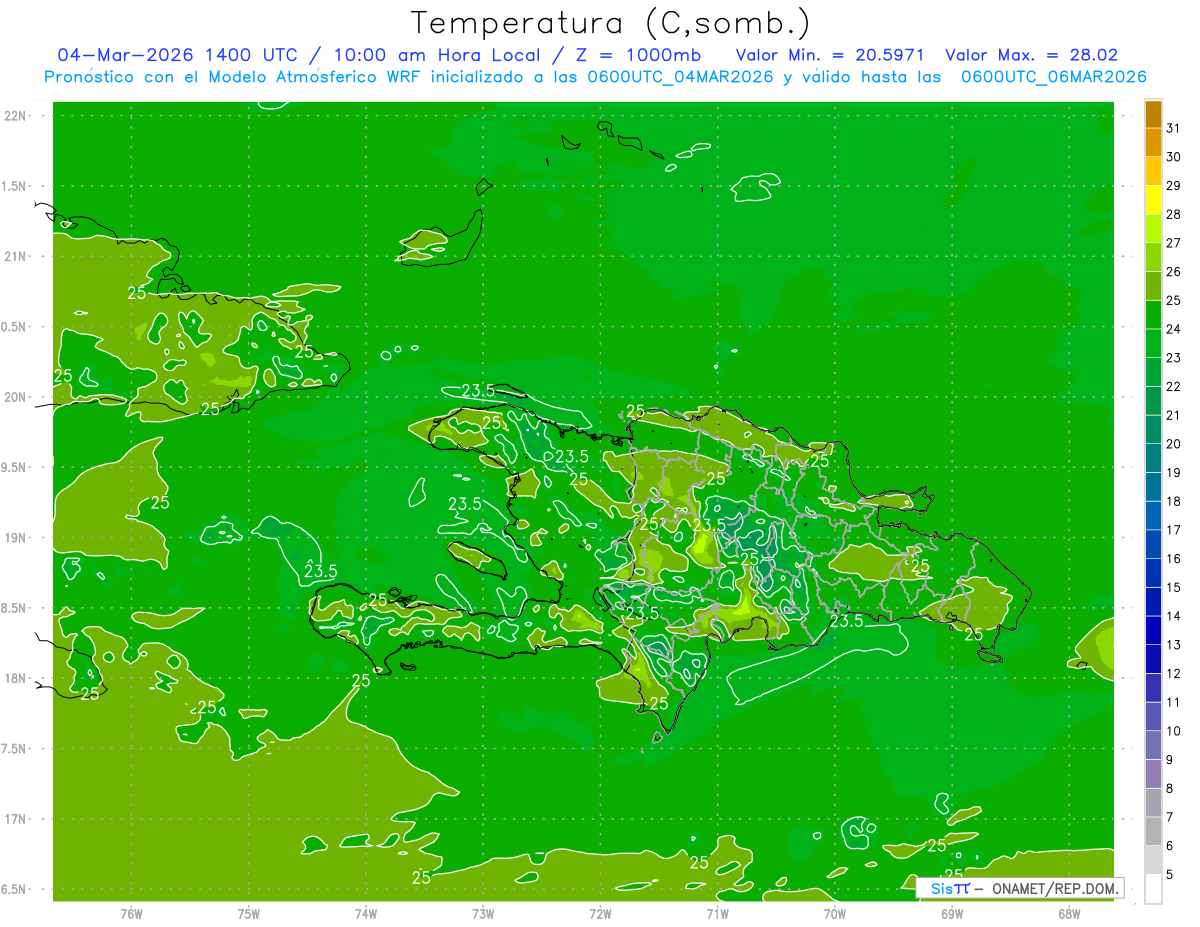Click the 'Temperatura (C,somb.)' map title

(611, 23)
